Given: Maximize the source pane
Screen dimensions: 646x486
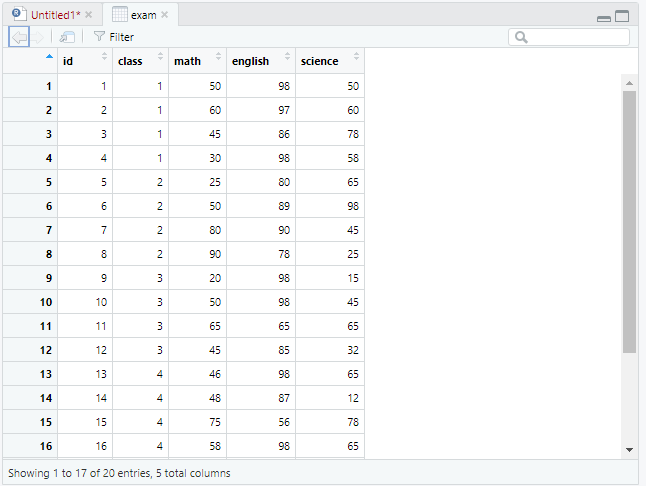Looking at the screenshot, I should pyautogui.click(x=622, y=16).
